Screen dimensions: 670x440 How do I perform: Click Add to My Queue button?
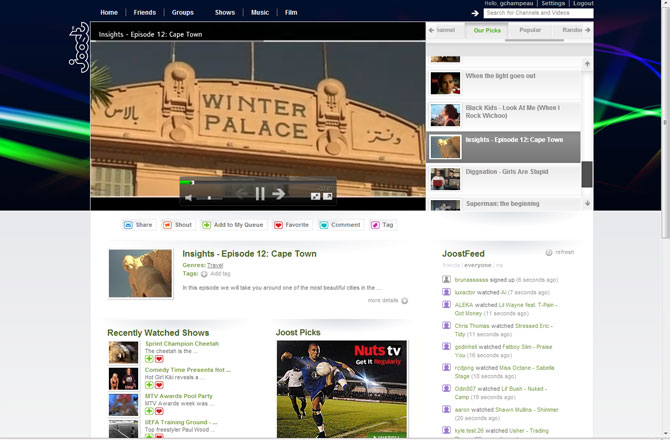click(234, 225)
